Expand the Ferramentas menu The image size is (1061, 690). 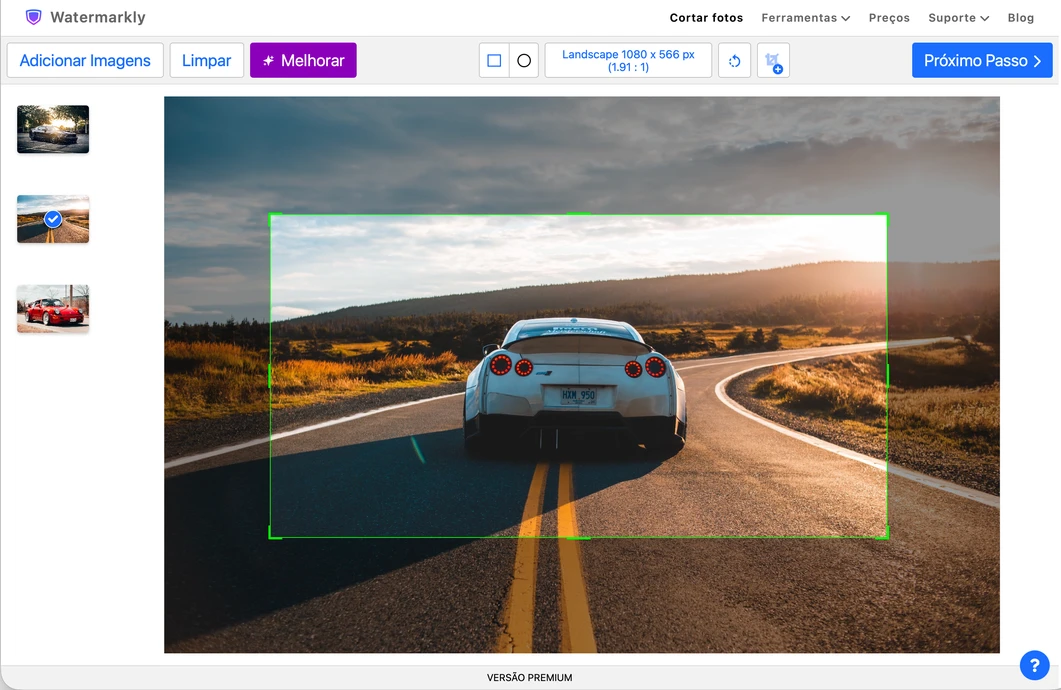click(x=805, y=18)
